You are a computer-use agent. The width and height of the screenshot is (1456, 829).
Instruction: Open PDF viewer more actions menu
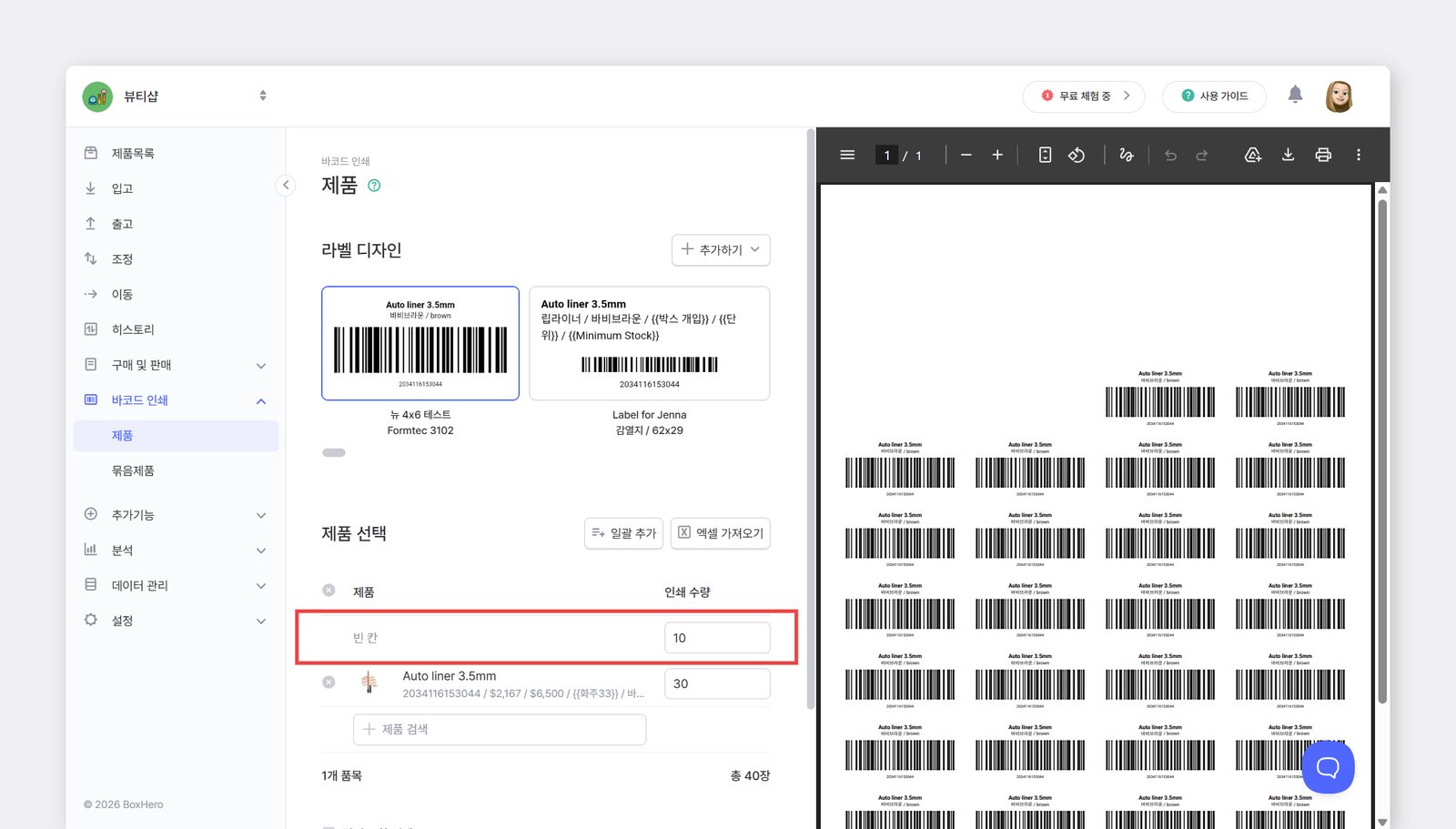pos(1359,155)
